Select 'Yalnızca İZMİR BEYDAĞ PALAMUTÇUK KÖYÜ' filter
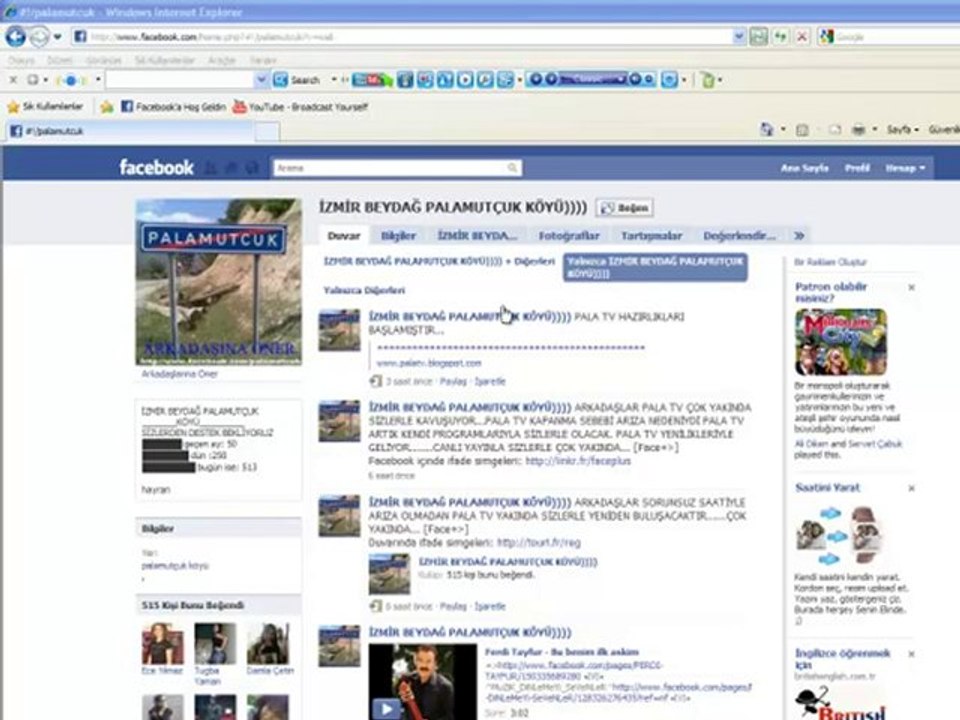Image resolution: width=960 pixels, height=720 pixels. (x=655, y=268)
